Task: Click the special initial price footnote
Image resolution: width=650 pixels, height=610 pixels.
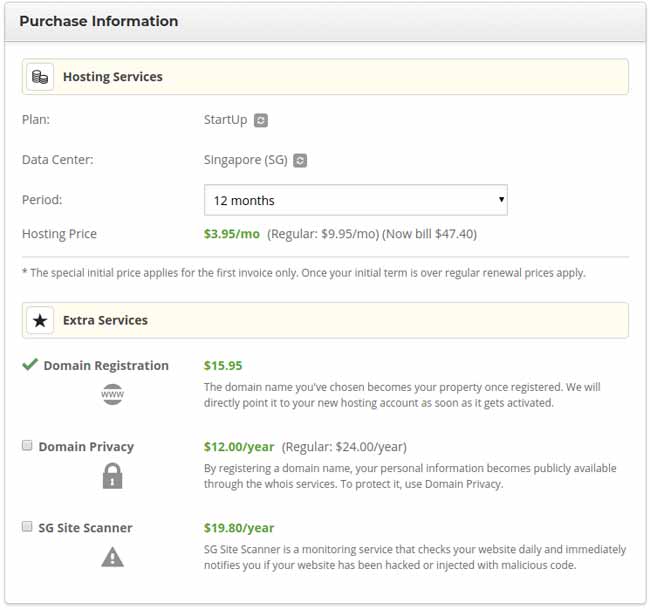Action: pos(304,273)
